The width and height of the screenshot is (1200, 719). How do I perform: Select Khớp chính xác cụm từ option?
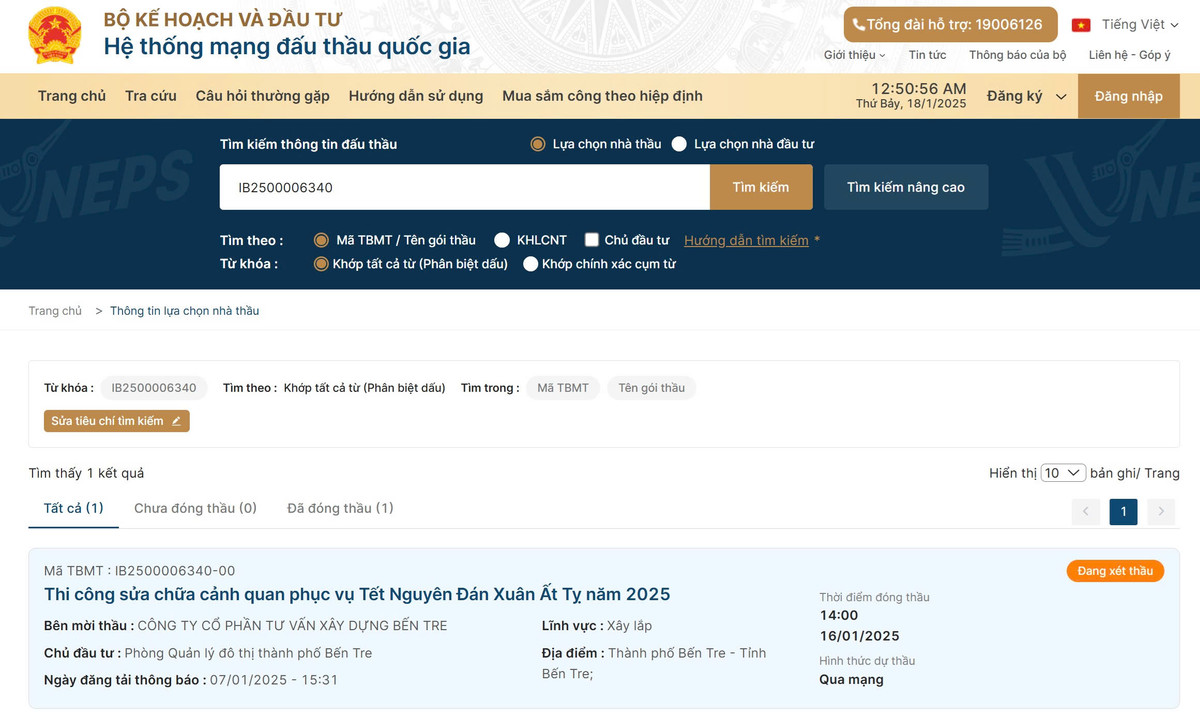(x=530, y=263)
